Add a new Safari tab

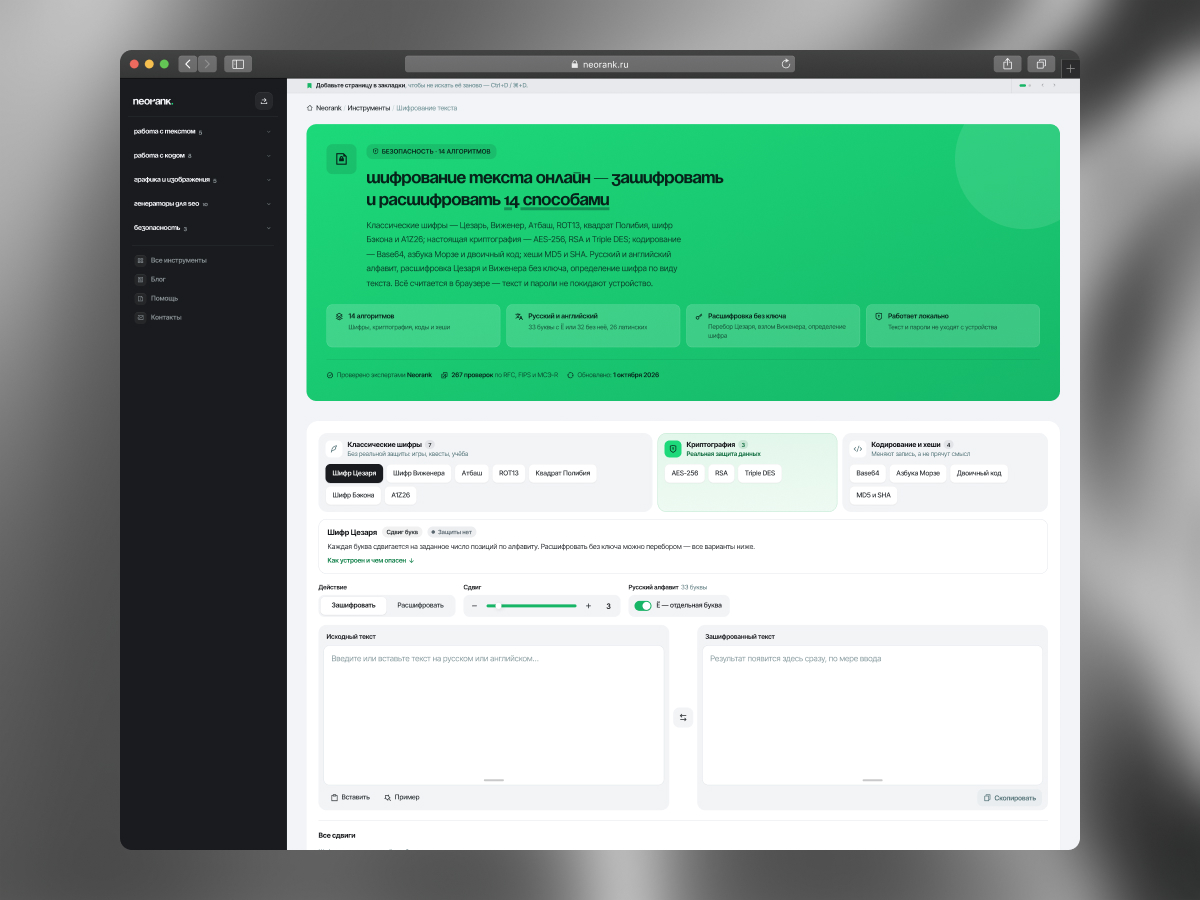[1070, 68]
